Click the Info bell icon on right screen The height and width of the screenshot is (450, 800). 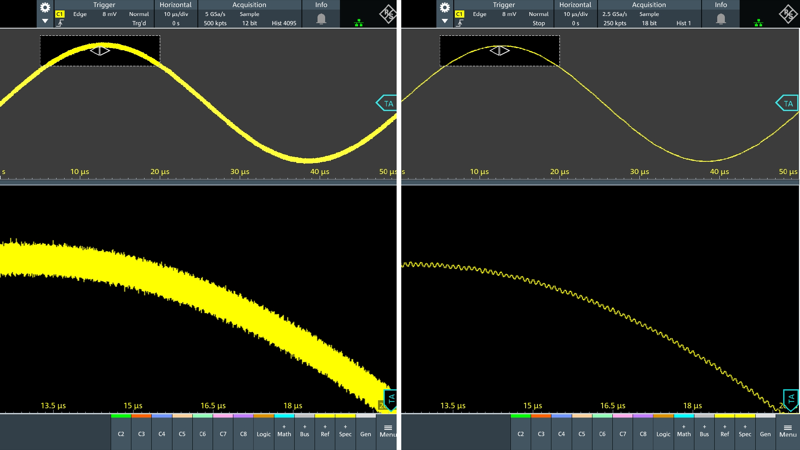tap(721, 18)
